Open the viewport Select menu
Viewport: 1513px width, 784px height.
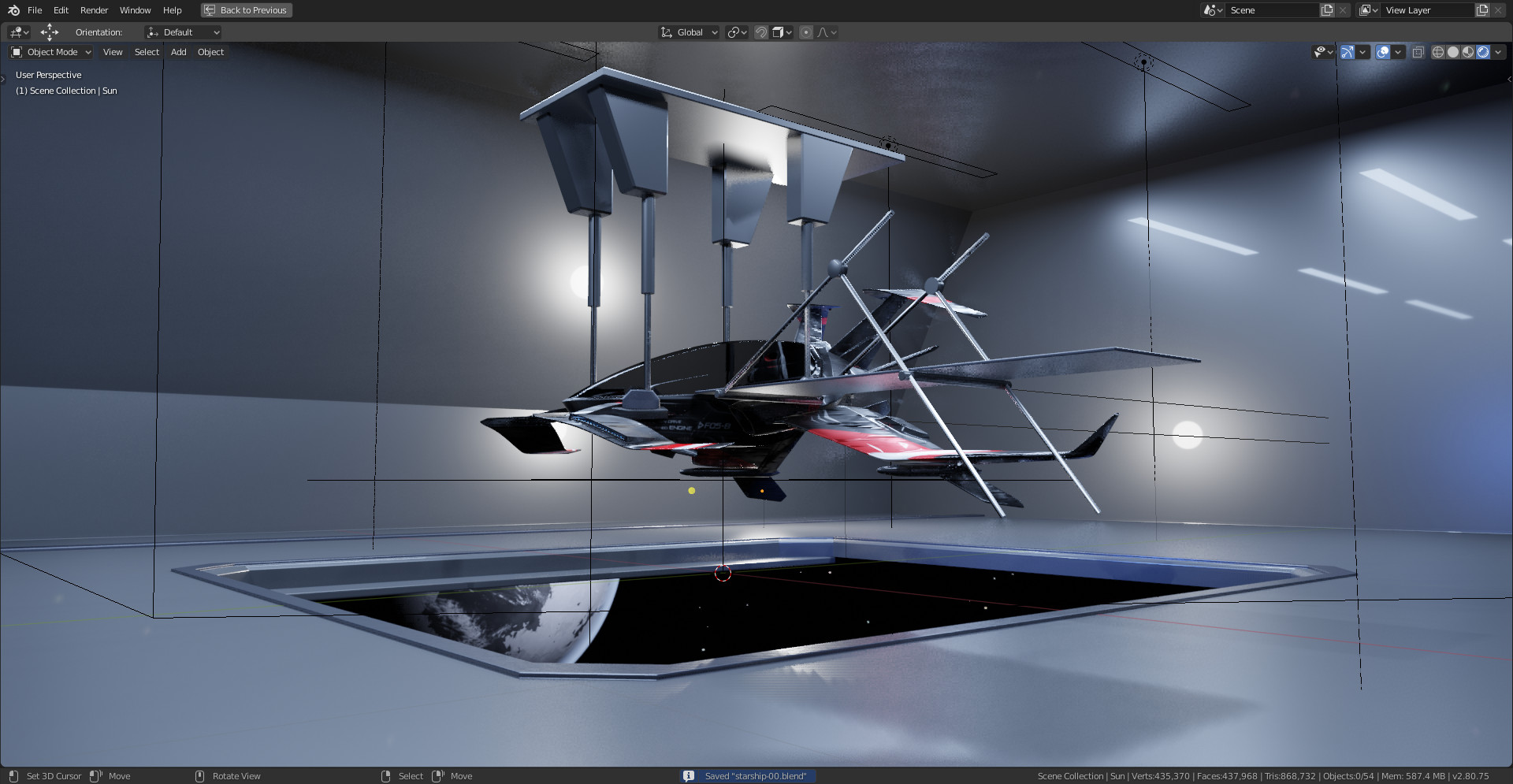[x=147, y=52]
